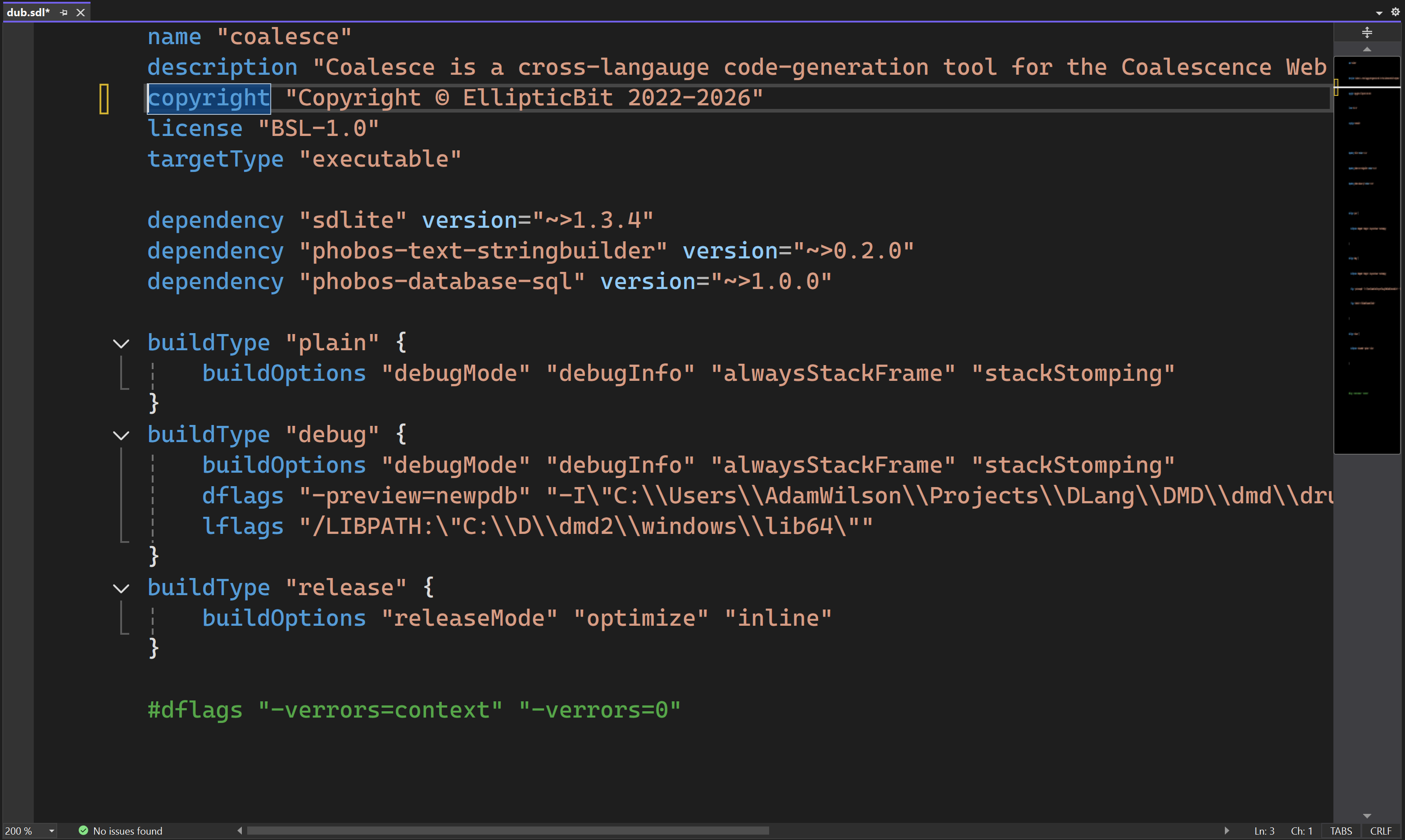Click the "~>1.3.4" version string
Image resolution: width=1405 pixels, height=840 pixels.
point(593,221)
